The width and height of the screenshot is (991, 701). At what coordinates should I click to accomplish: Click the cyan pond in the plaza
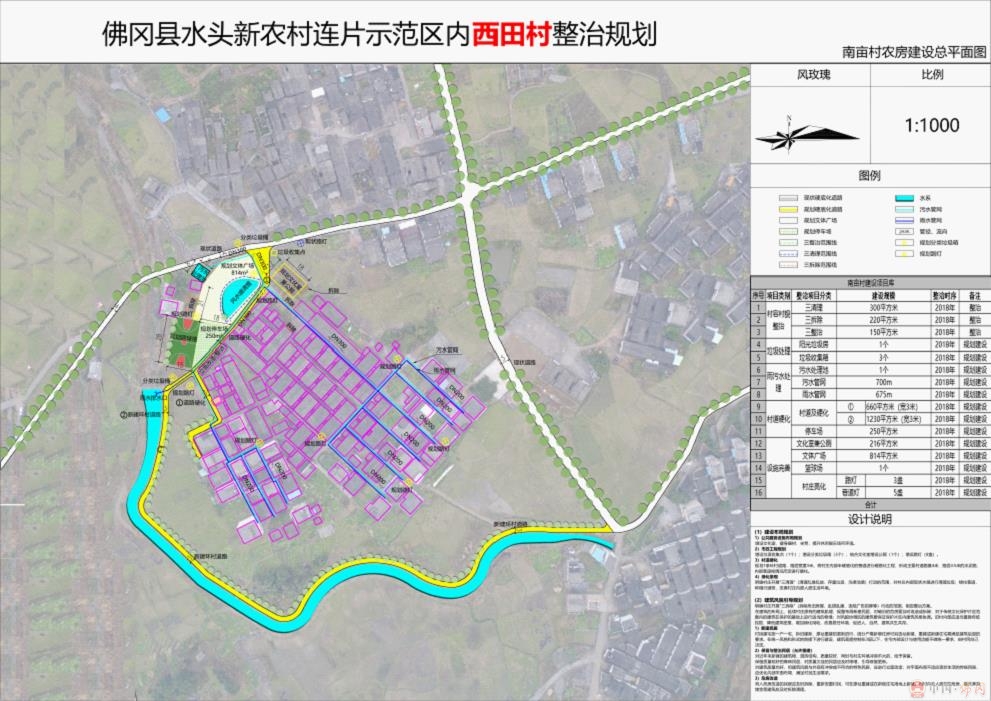coord(239,296)
